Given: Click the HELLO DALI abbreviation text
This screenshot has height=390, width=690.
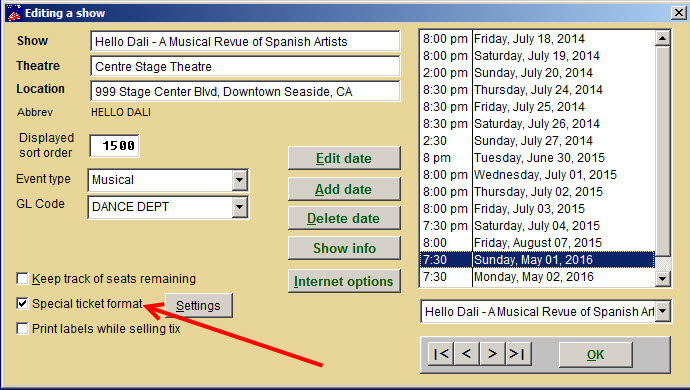Looking at the screenshot, I should (121, 112).
